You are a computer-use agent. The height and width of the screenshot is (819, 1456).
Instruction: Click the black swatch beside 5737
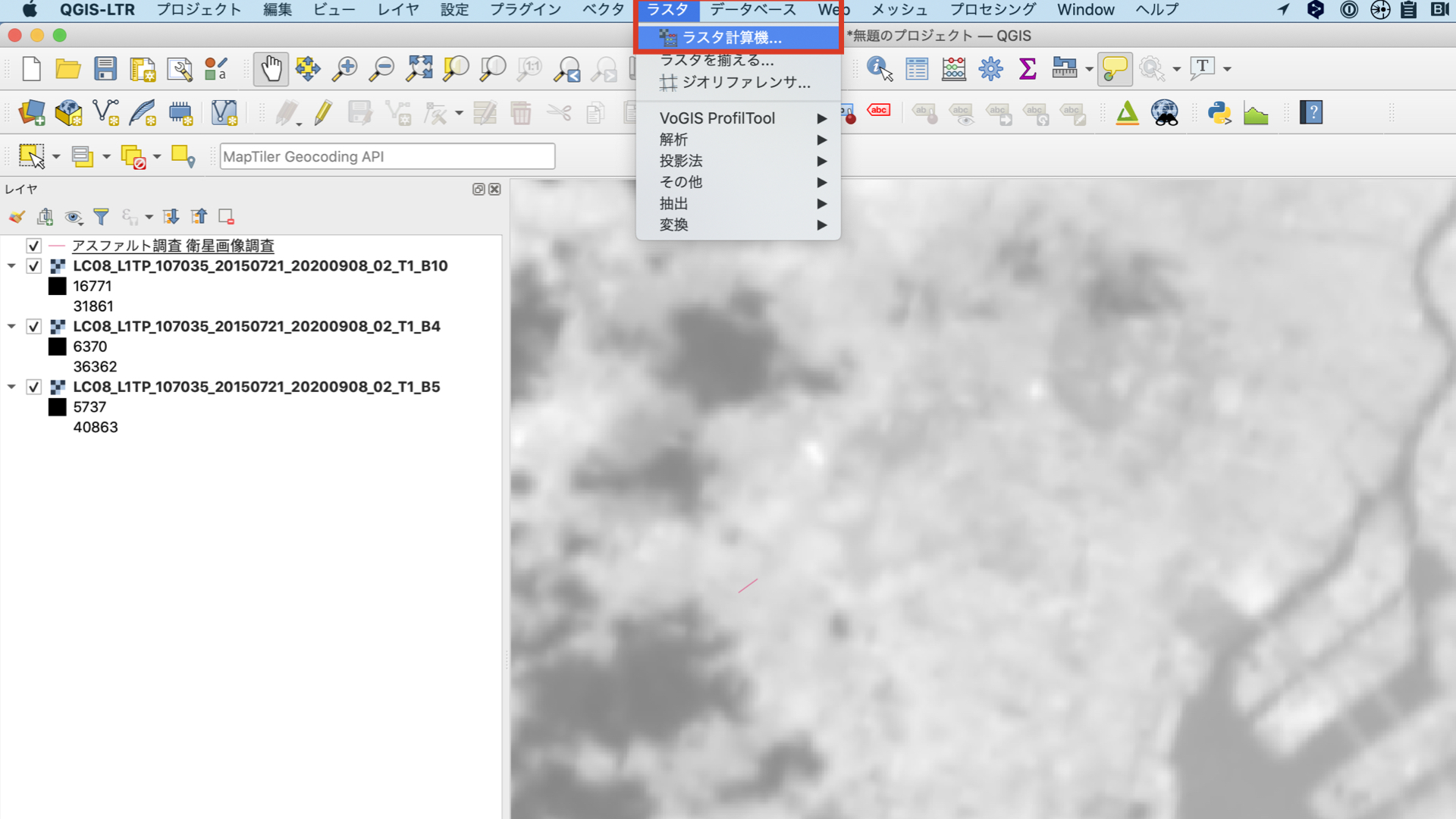tap(58, 407)
